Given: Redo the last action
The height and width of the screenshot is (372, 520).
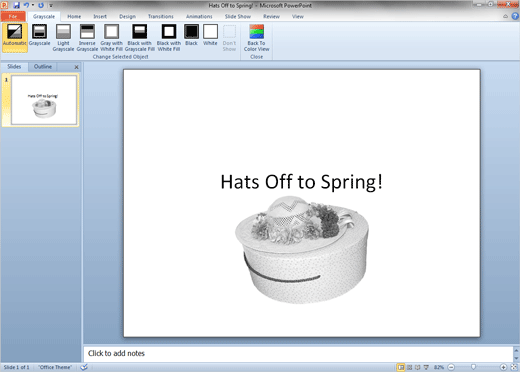Looking at the screenshot, I should click(x=41, y=5).
